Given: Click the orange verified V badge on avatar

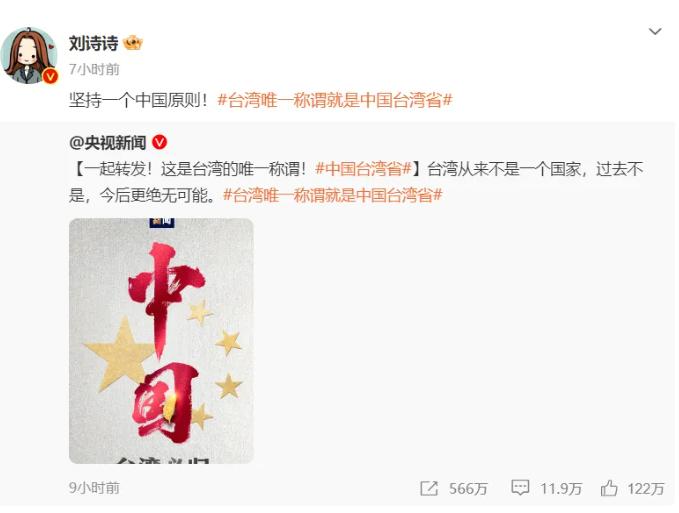Looking at the screenshot, I should pos(50,77).
